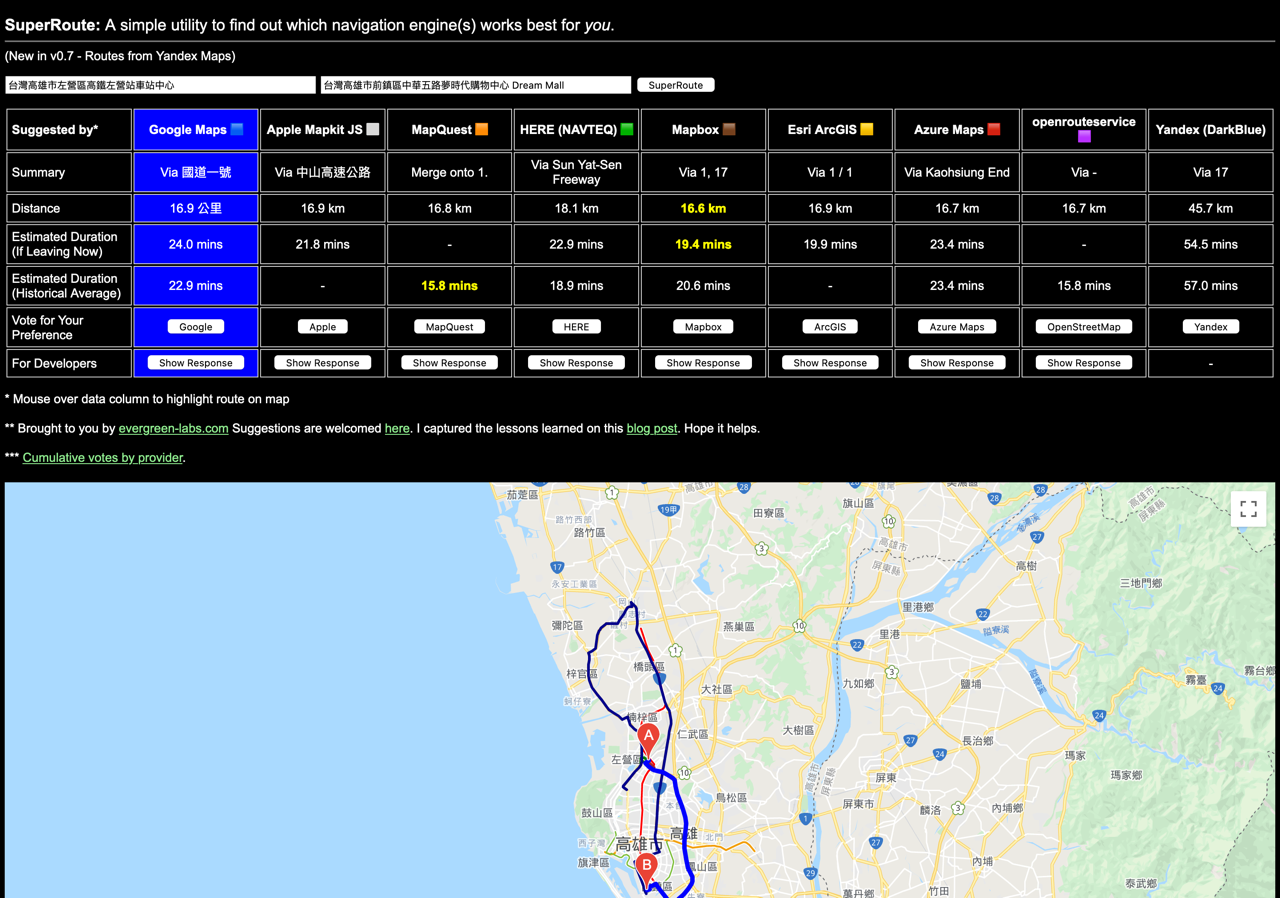Click the MapQuest column header

450,130
